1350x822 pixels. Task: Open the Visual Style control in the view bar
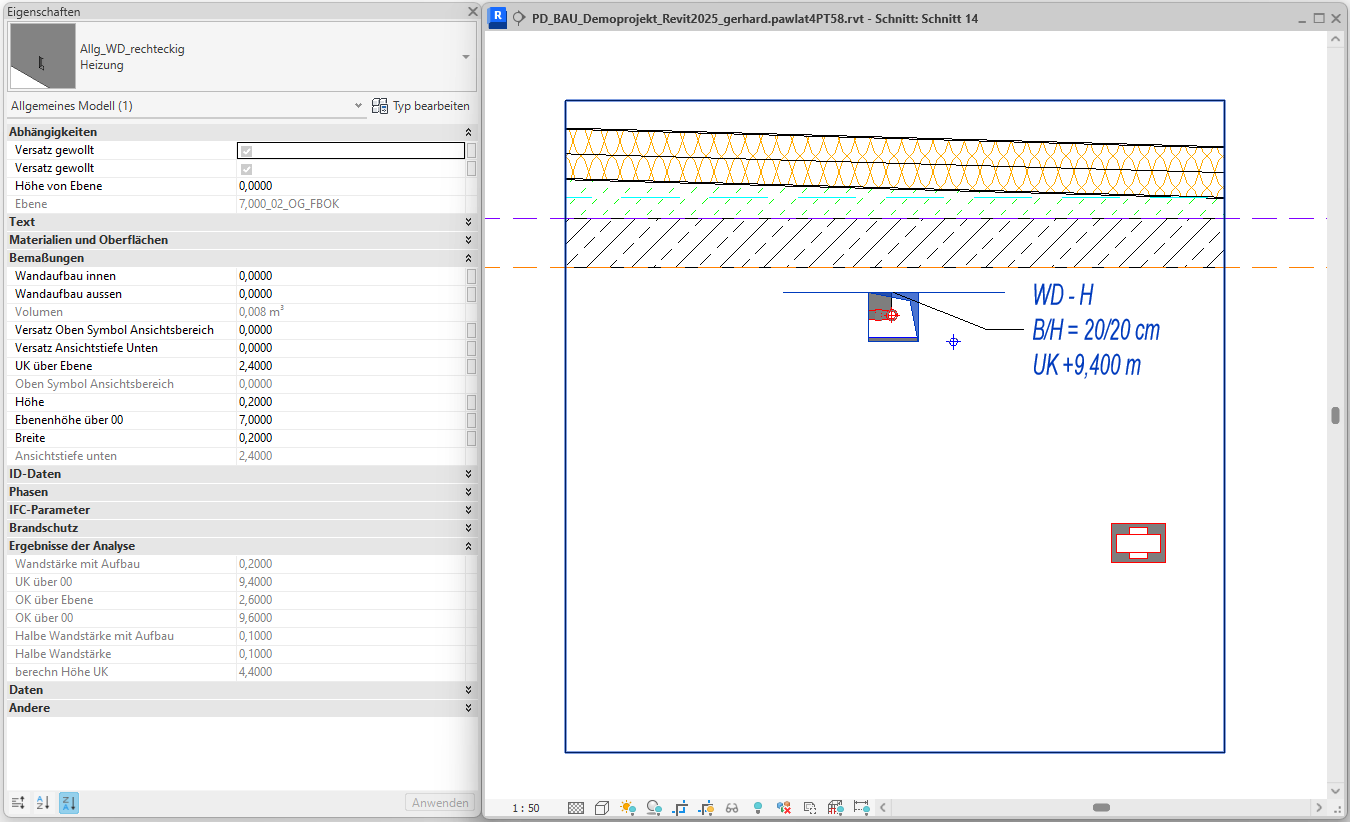pyautogui.click(x=601, y=807)
